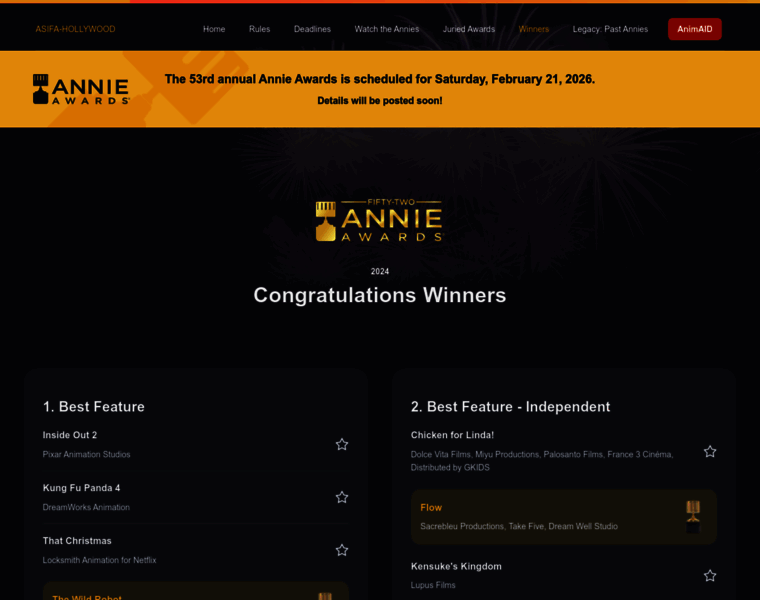The width and height of the screenshot is (760, 600).
Task: Click the 'Details will be posted soon!' text
Action: 380,101
